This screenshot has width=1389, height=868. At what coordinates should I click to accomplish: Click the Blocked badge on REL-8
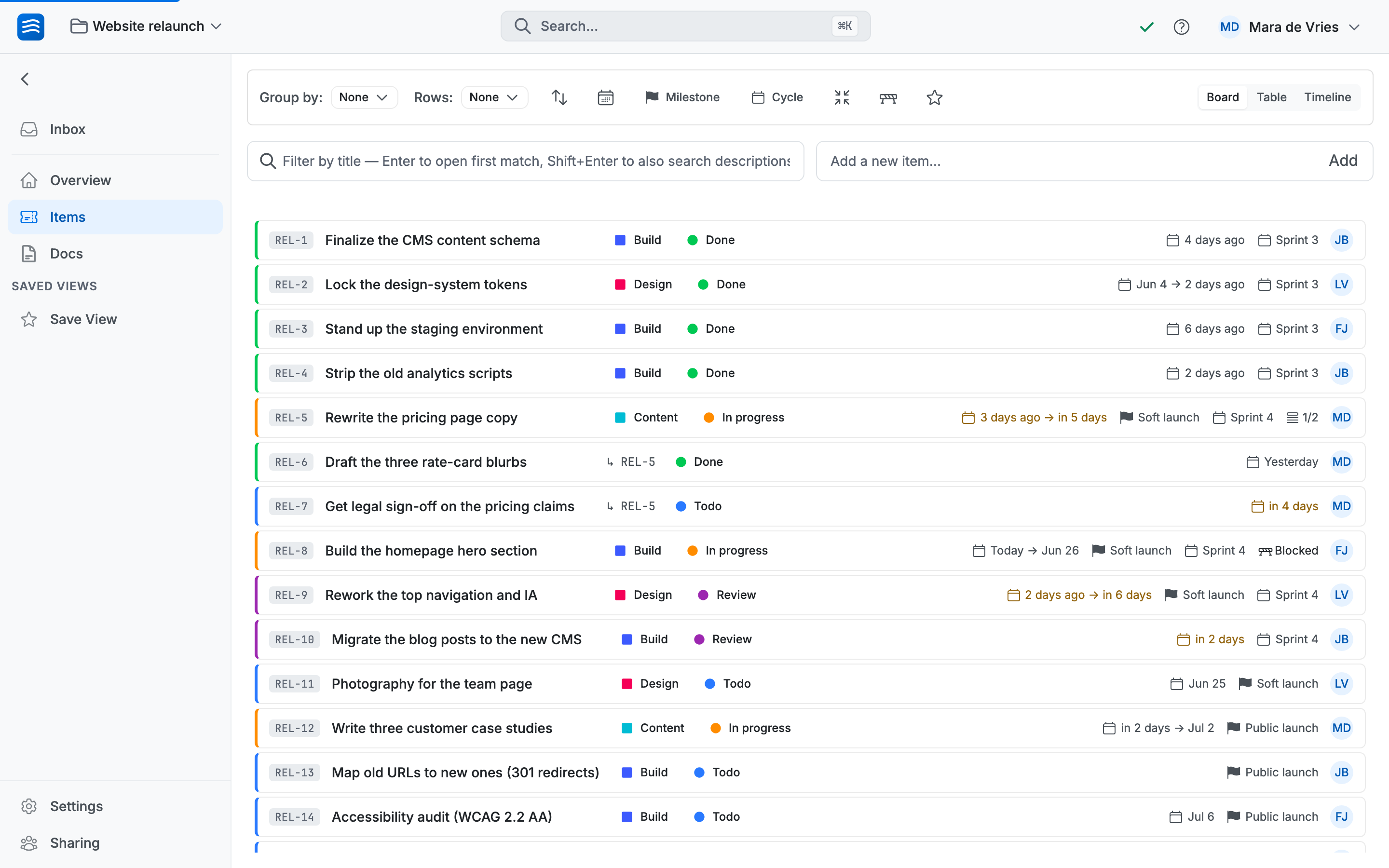click(x=1288, y=551)
